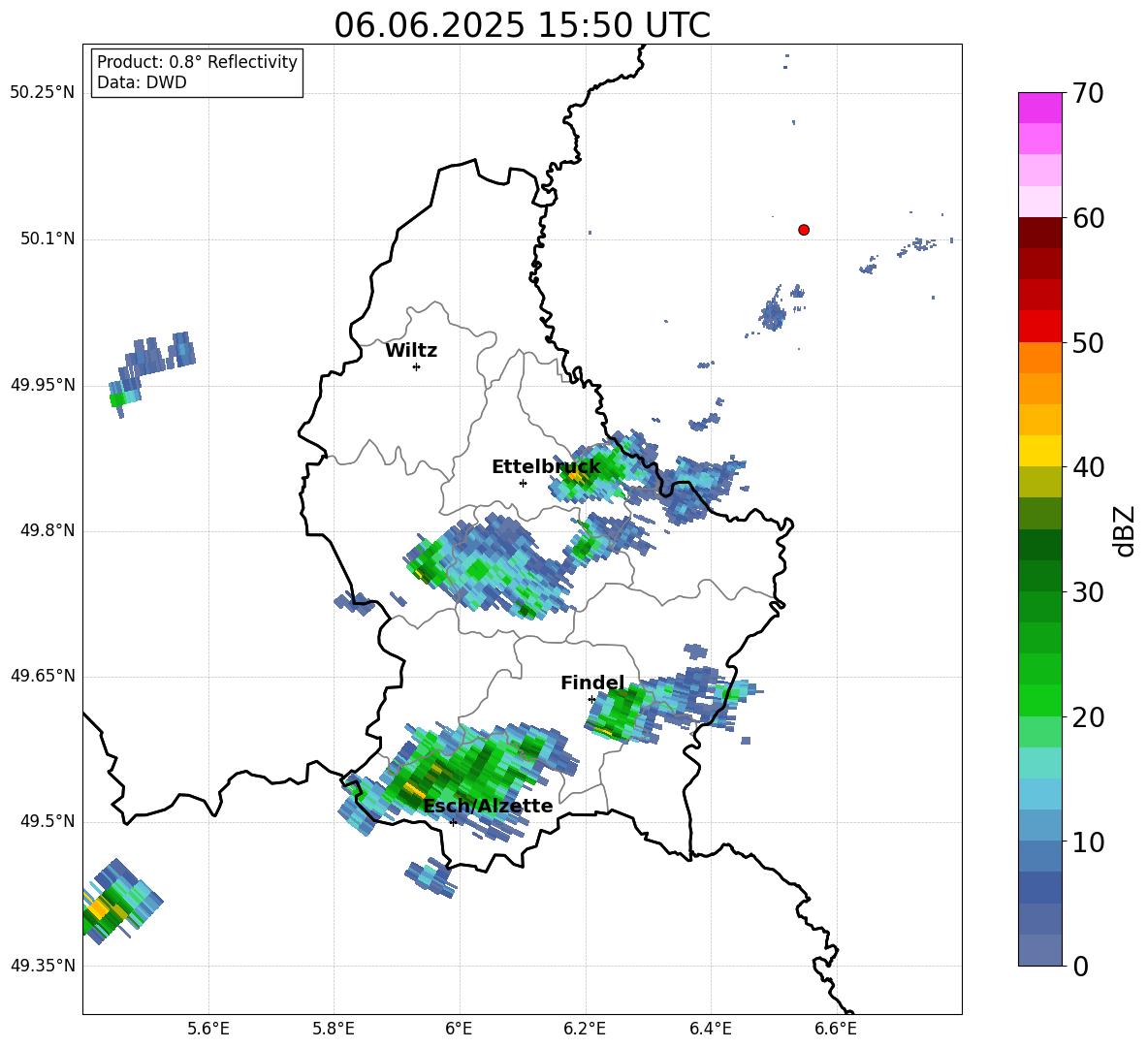
Task: Click the 49.5°N latitude label
Action: 48,821
